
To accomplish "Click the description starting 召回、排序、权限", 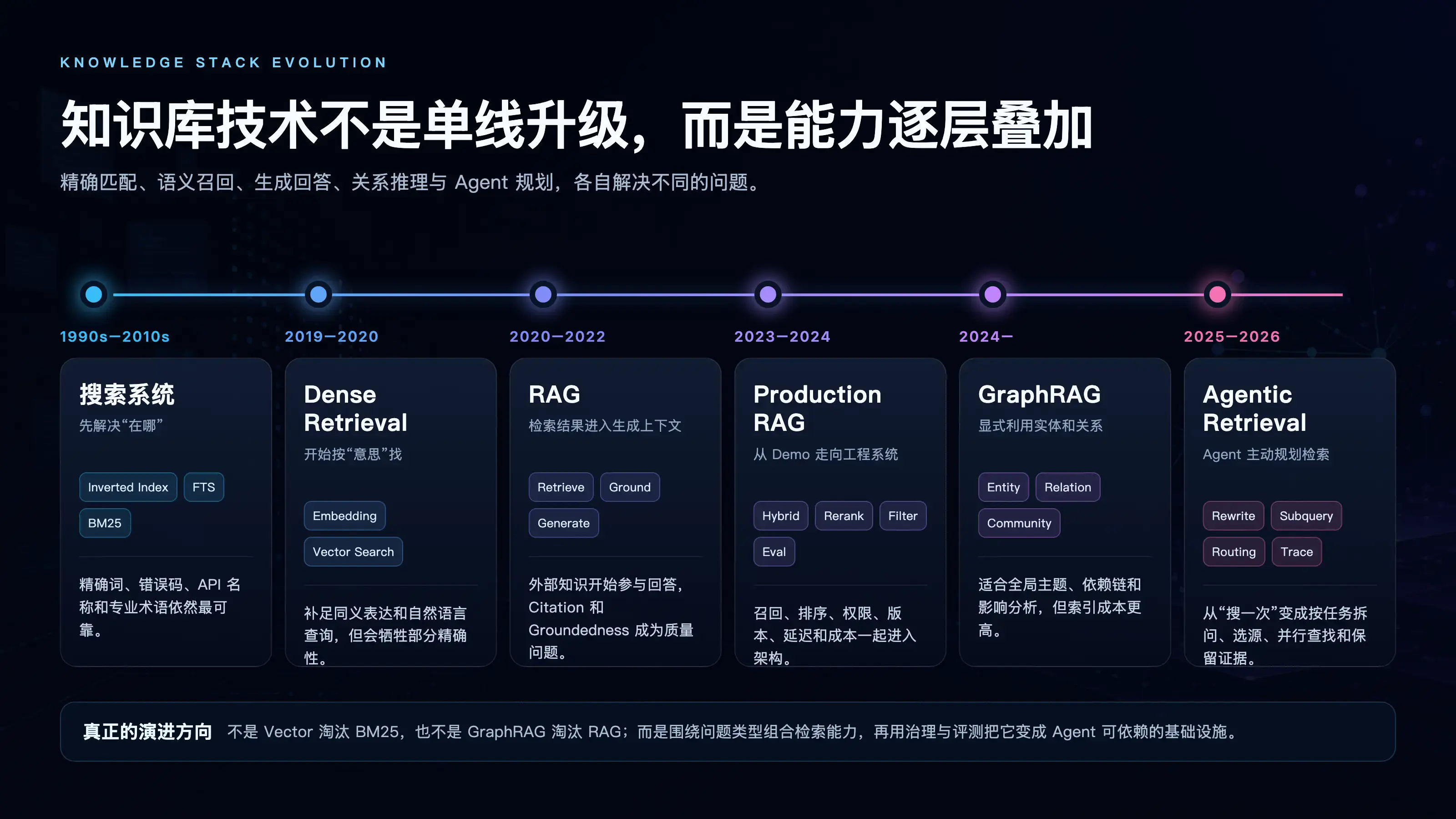I will pyautogui.click(x=835, y=636).
